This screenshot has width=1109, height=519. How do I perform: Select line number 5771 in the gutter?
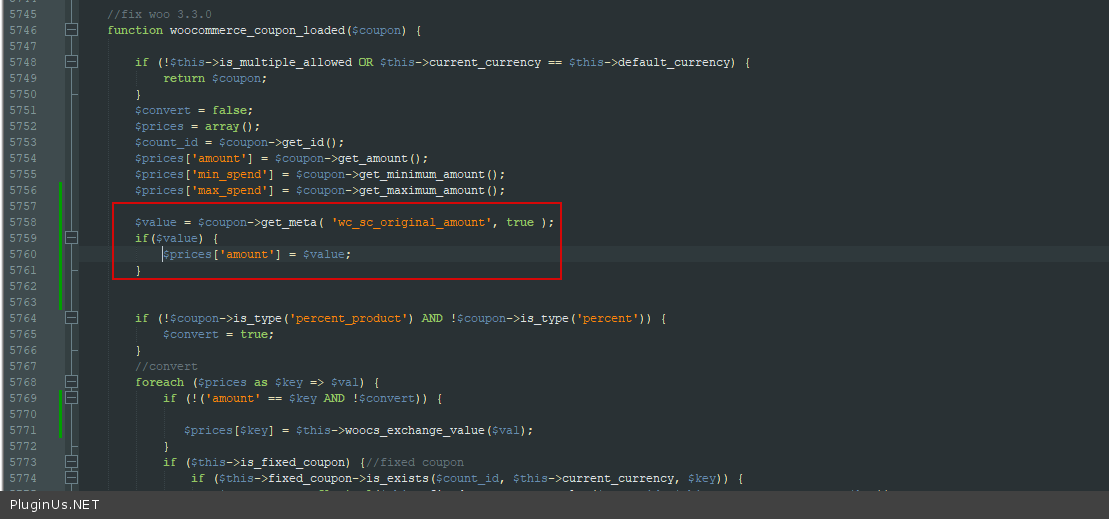(22, 430)
